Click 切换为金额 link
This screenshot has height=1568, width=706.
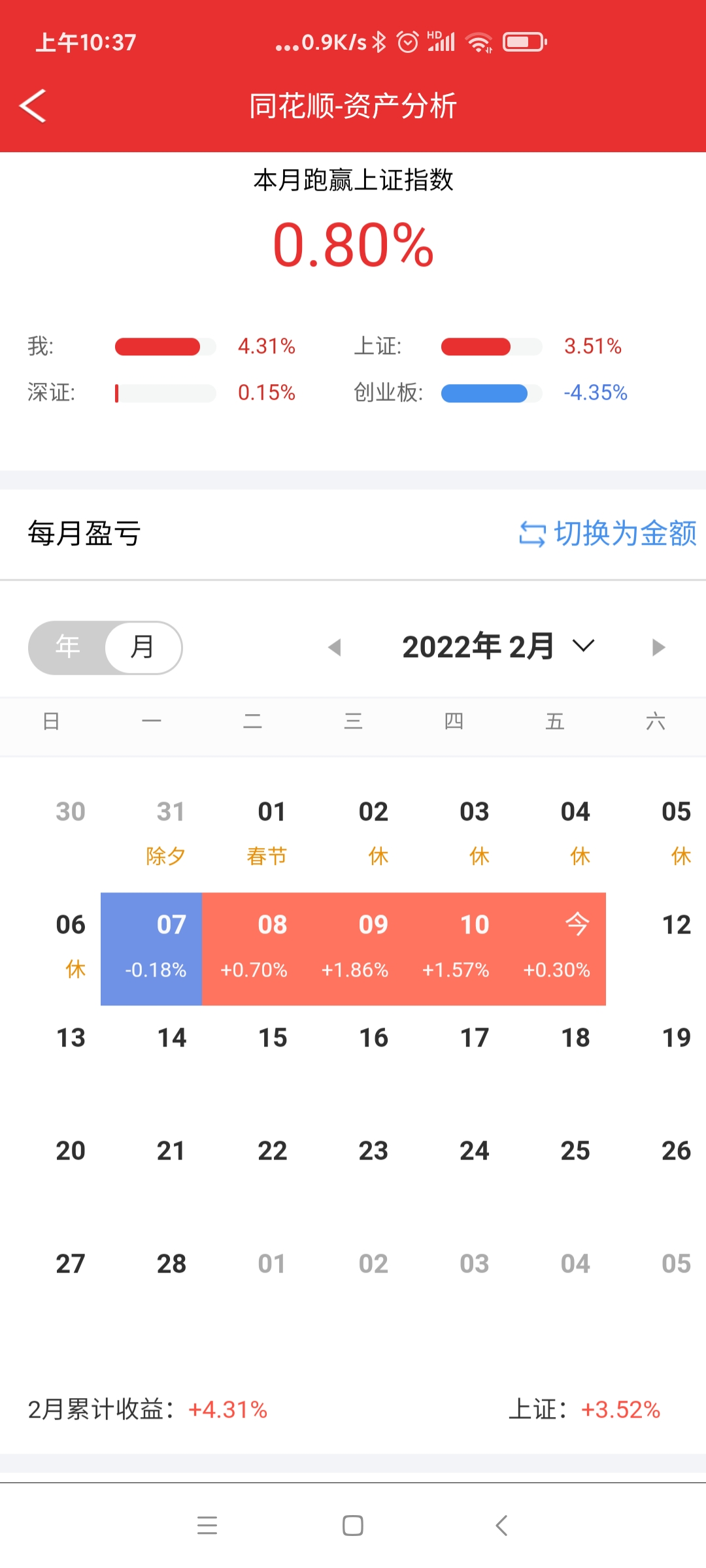[x=625, y=534]
